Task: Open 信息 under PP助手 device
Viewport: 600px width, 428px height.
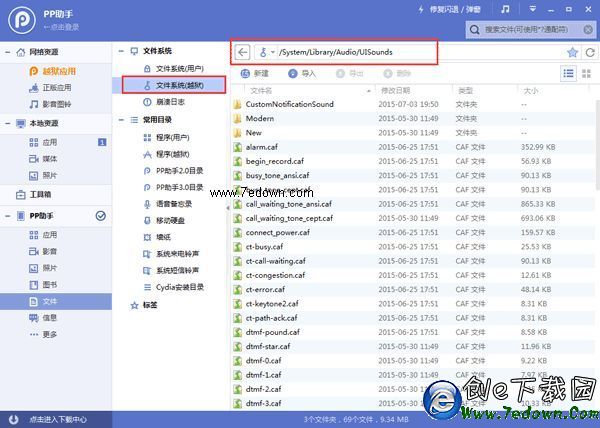Action: click(x=43, y=318)
